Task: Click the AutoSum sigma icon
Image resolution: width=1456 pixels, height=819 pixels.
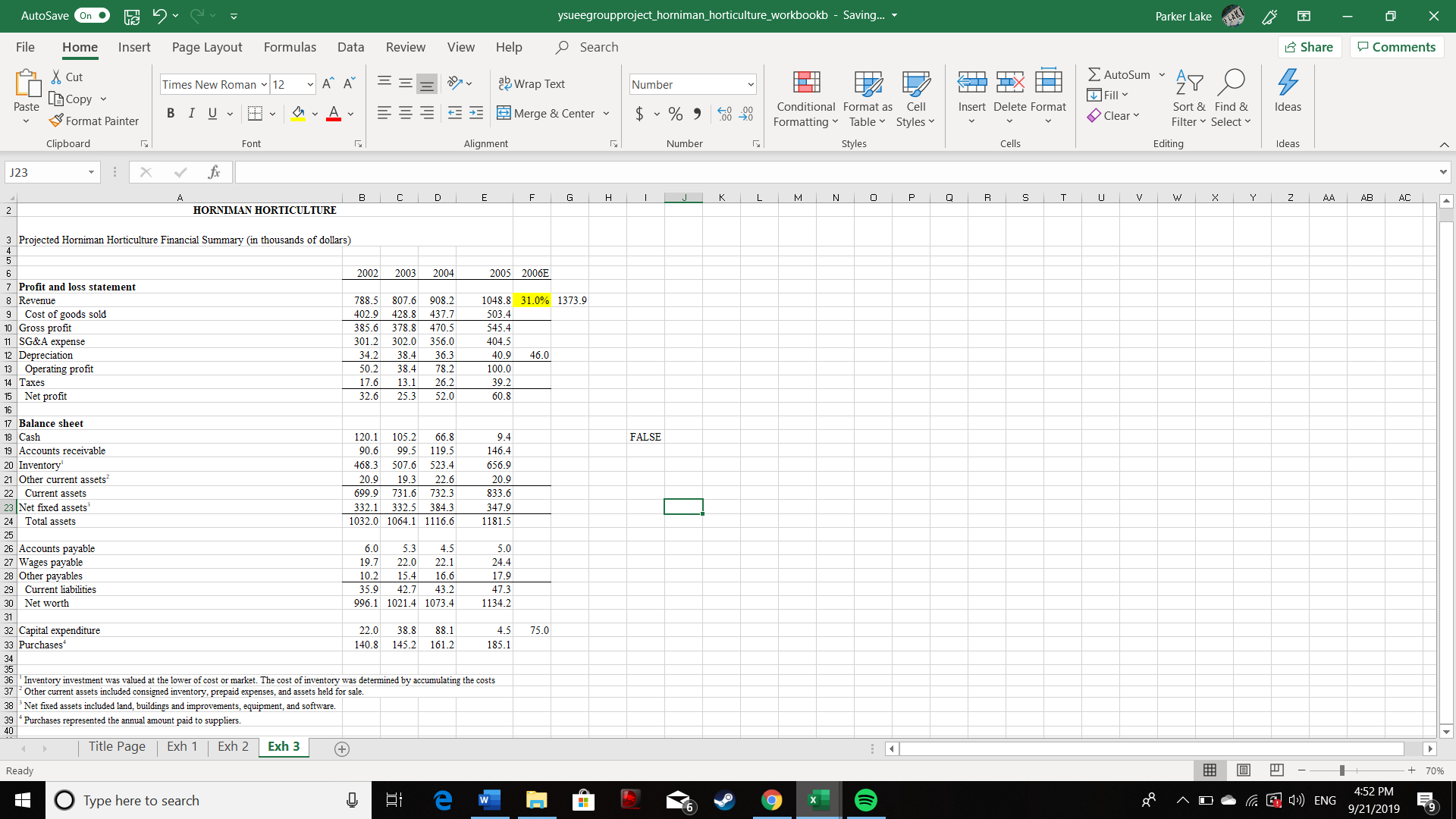Action: tap(1094, 74)
